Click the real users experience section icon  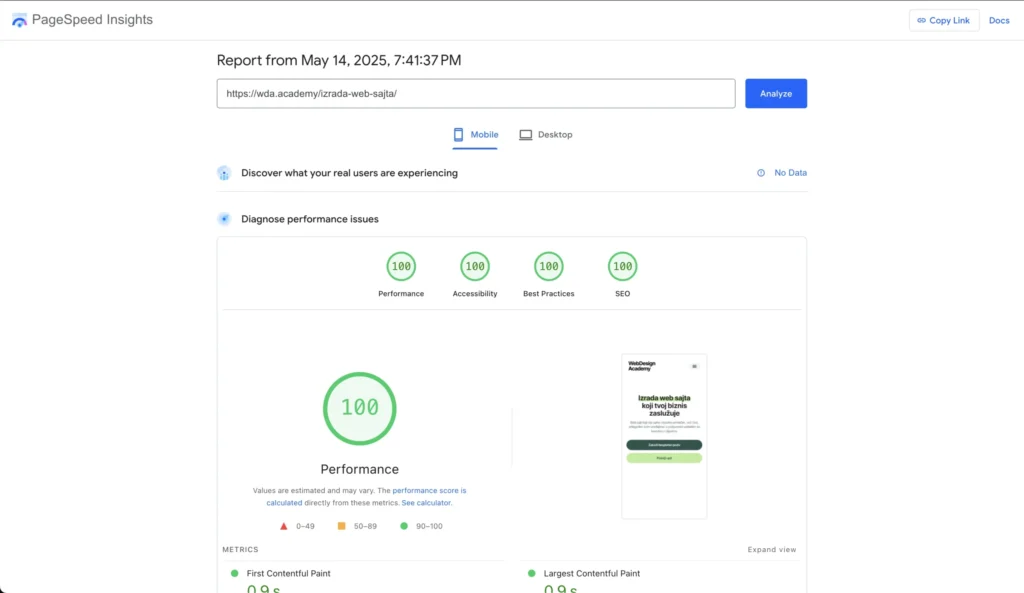(x=224, y=173)
